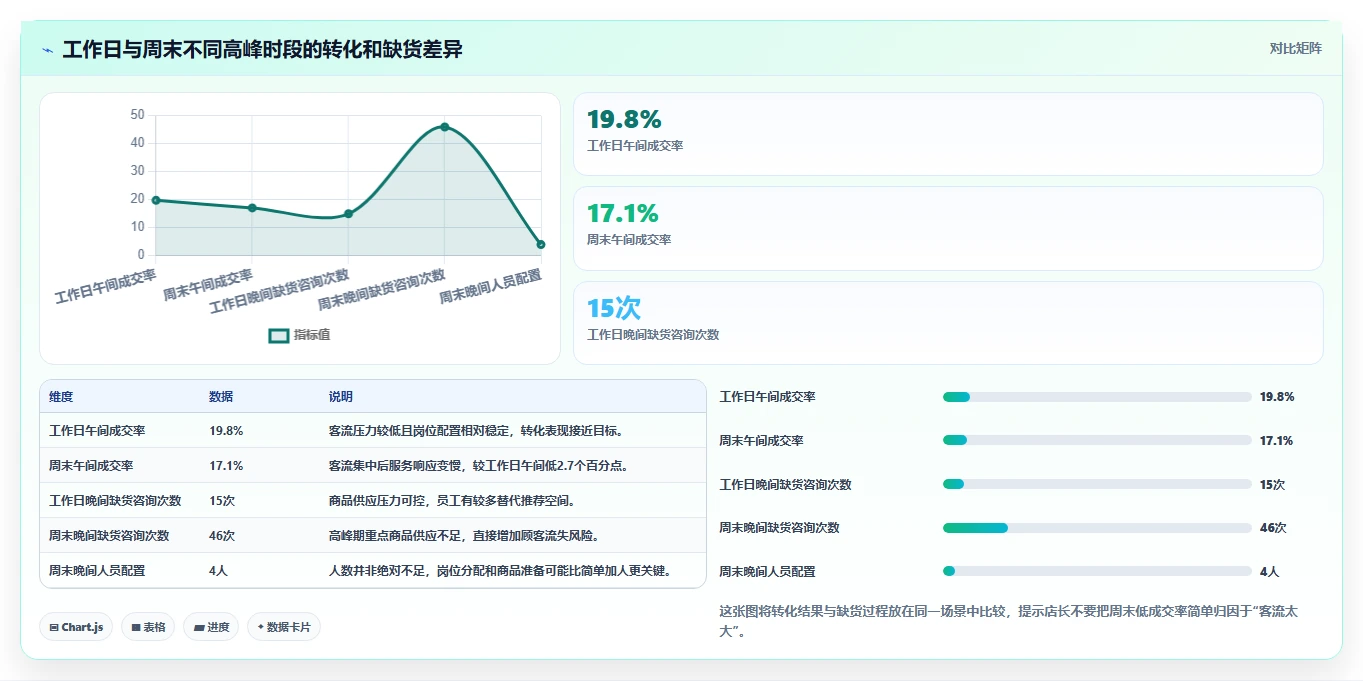
Task: Click the 46次 table data cell
Action: click(x=222, y=536)
